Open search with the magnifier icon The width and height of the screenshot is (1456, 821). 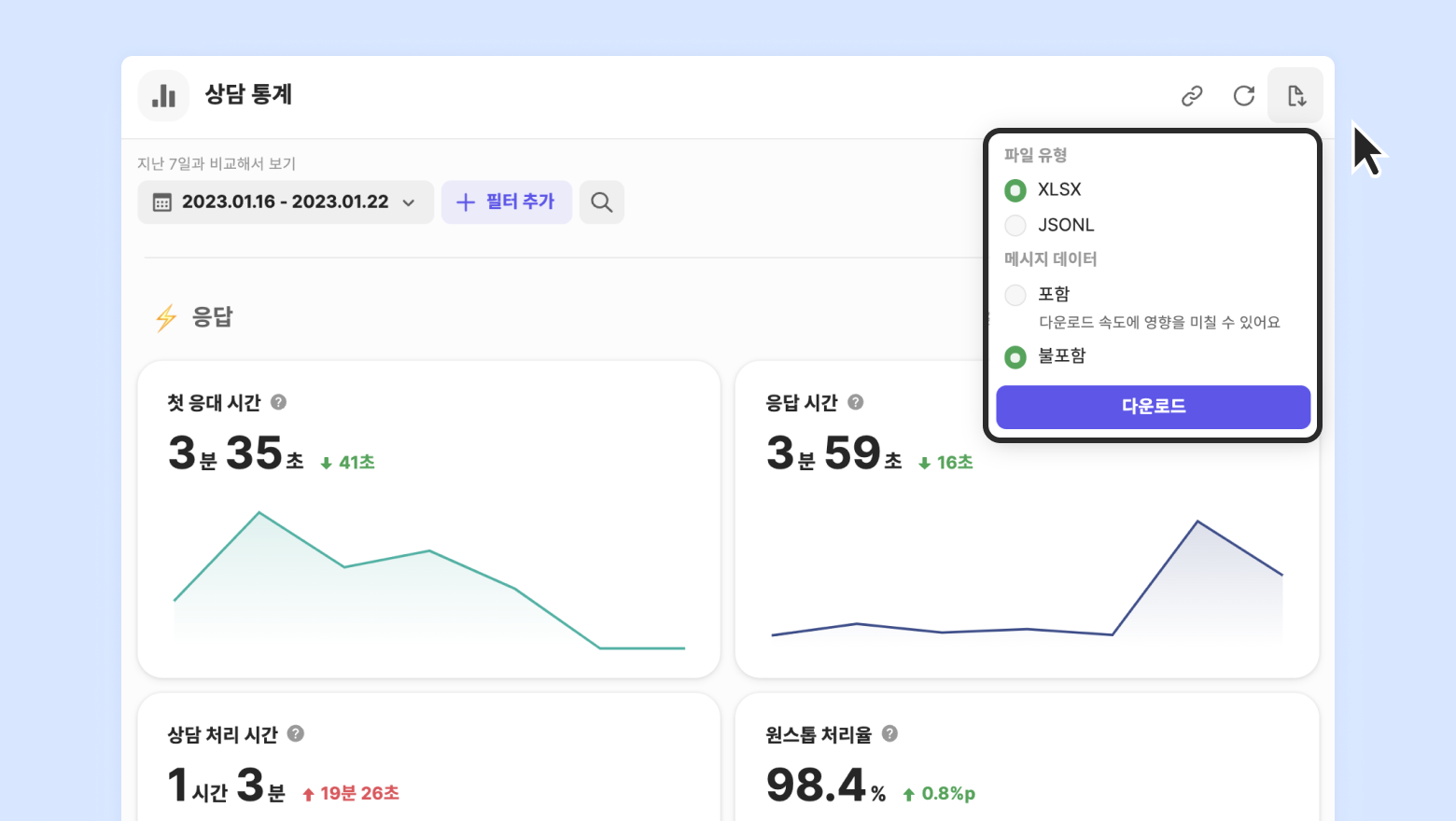602,202
